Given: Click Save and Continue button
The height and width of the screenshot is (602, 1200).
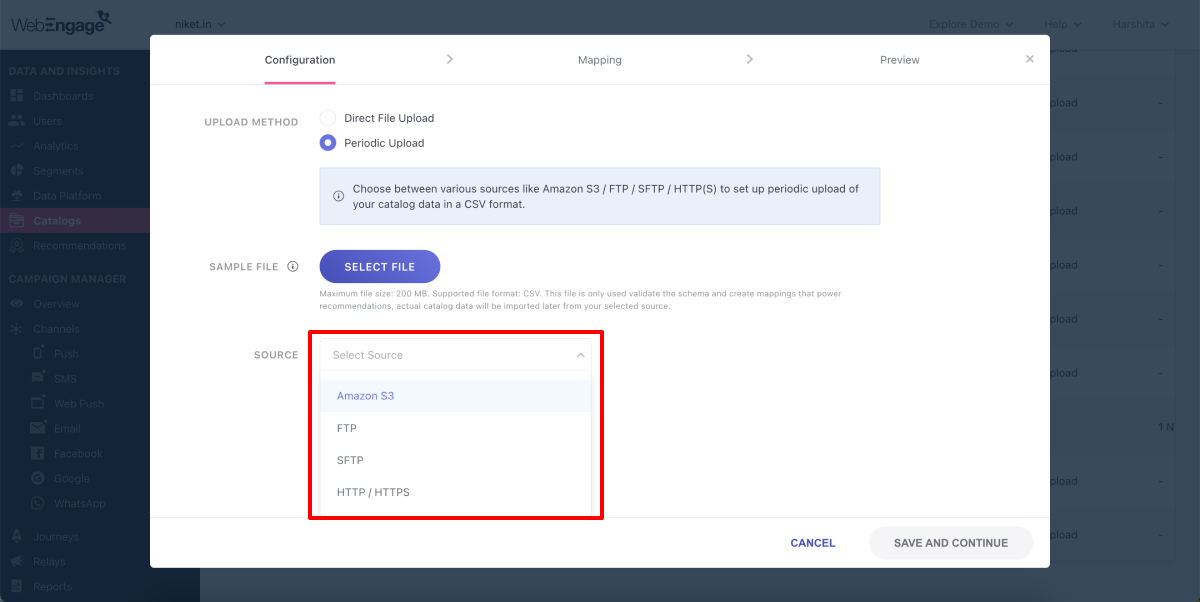Looking at the screenshot, I should (950, 543).
